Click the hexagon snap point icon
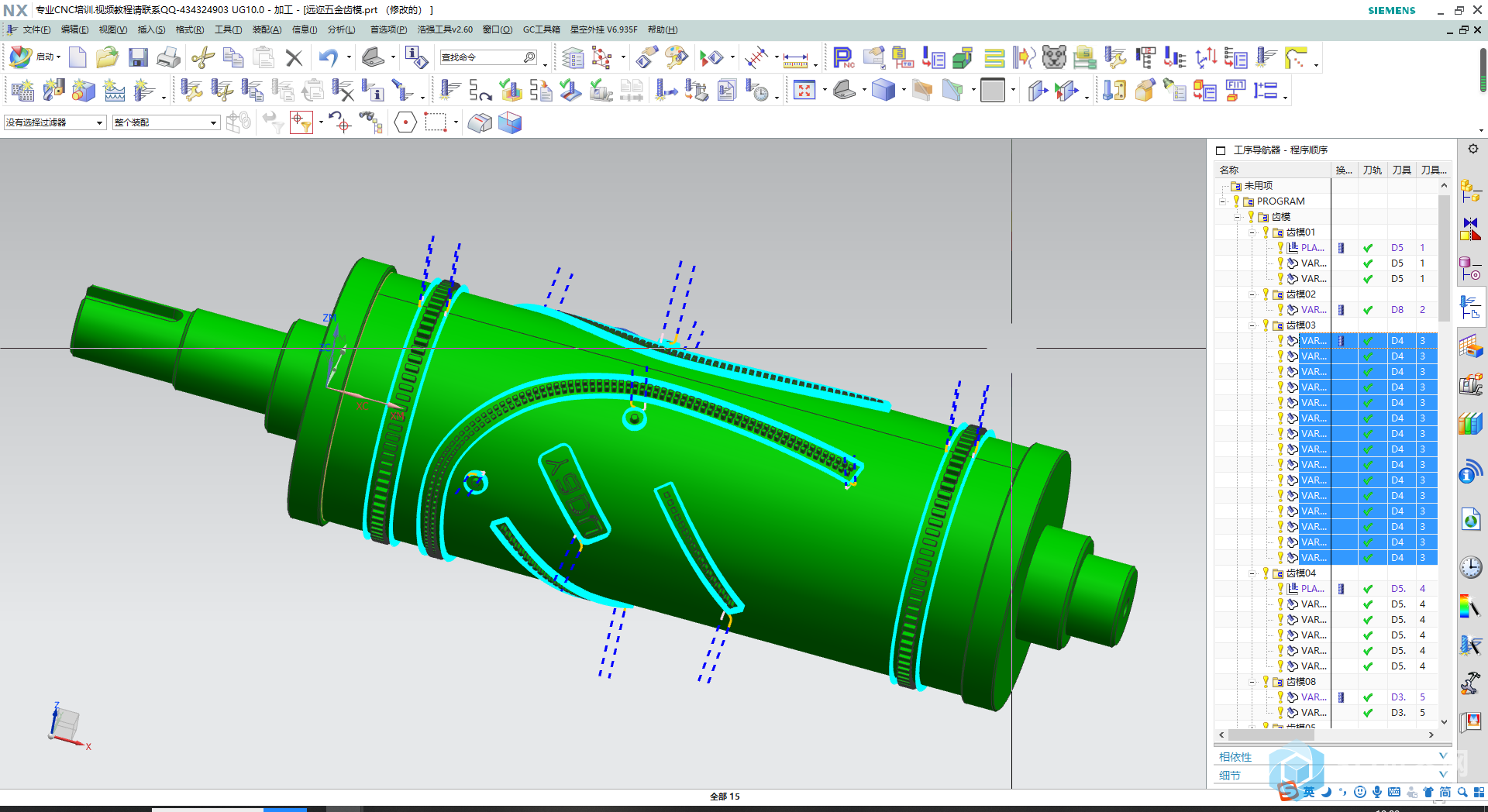This screenshot has height=812, width=1488. [405, 122]
